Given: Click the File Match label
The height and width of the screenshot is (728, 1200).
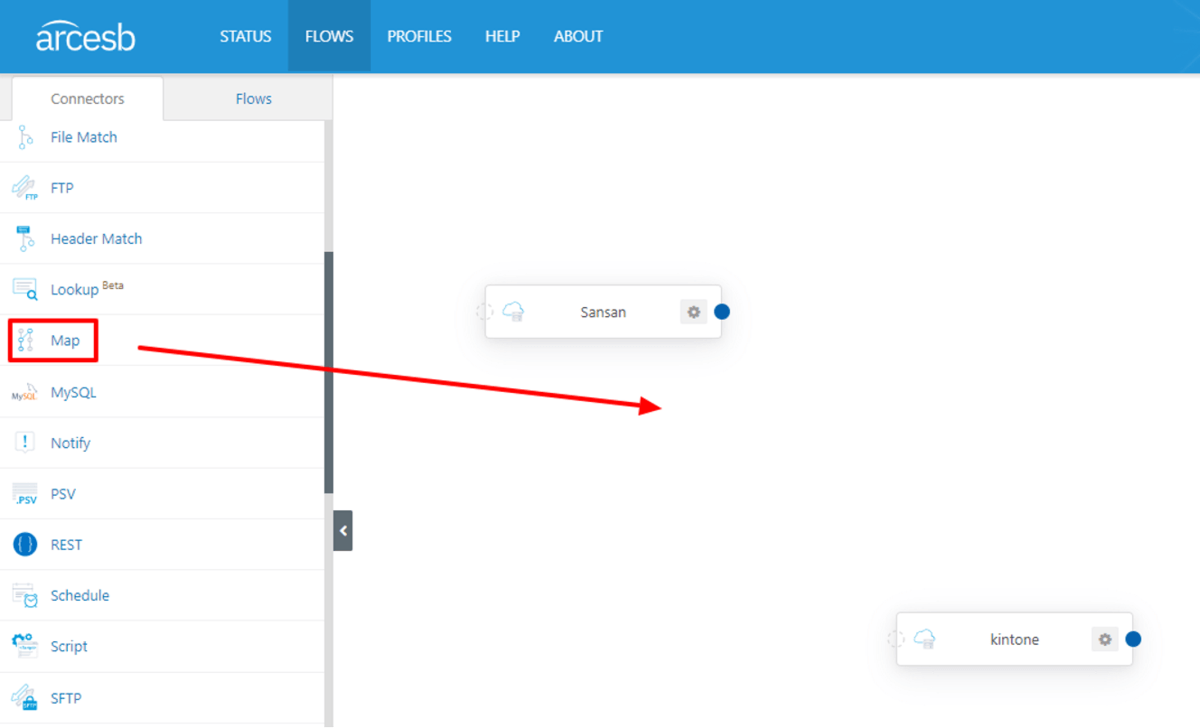Looking at the screenshot, I should pyautogui.click(x=84, y=137).
